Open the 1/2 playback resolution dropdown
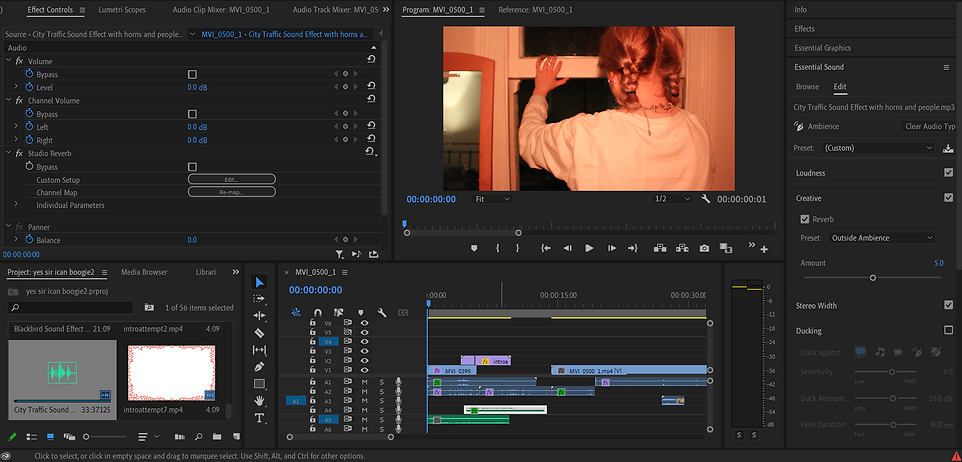The image size is (962, 462). click(672, 199)
